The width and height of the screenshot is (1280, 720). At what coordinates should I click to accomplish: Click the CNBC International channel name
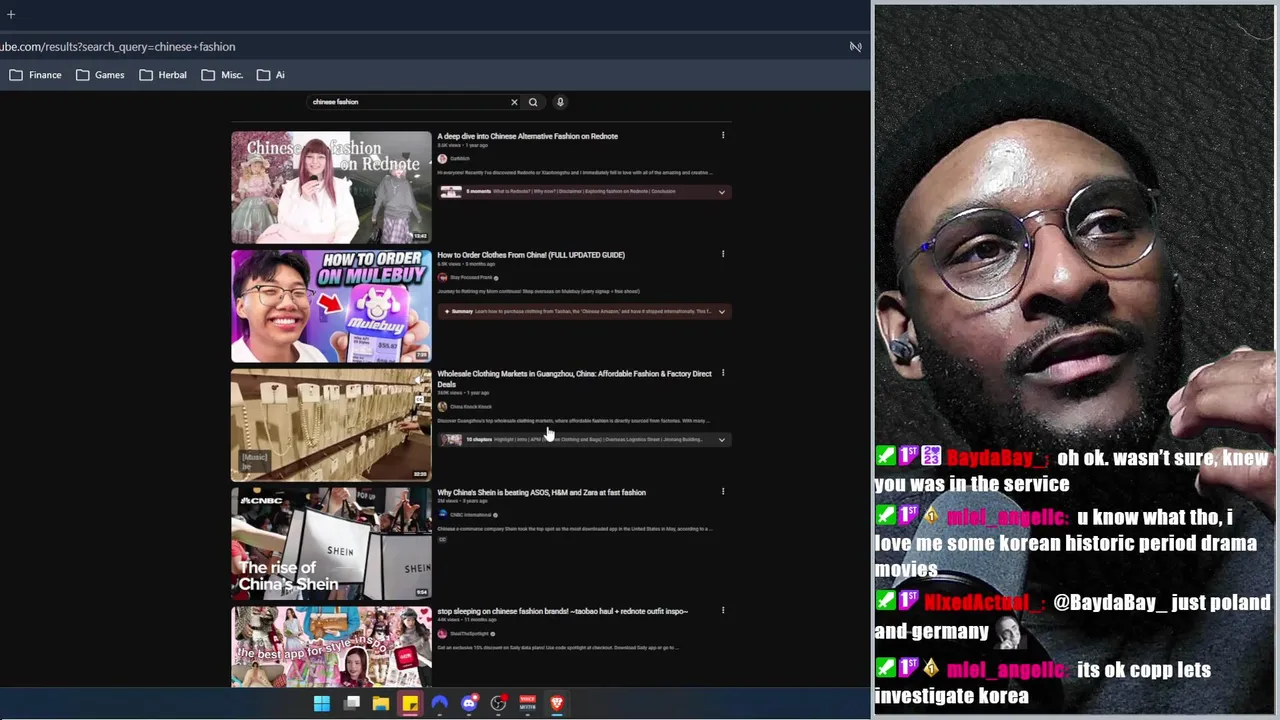pyautogui.click(x=470, y=514)
